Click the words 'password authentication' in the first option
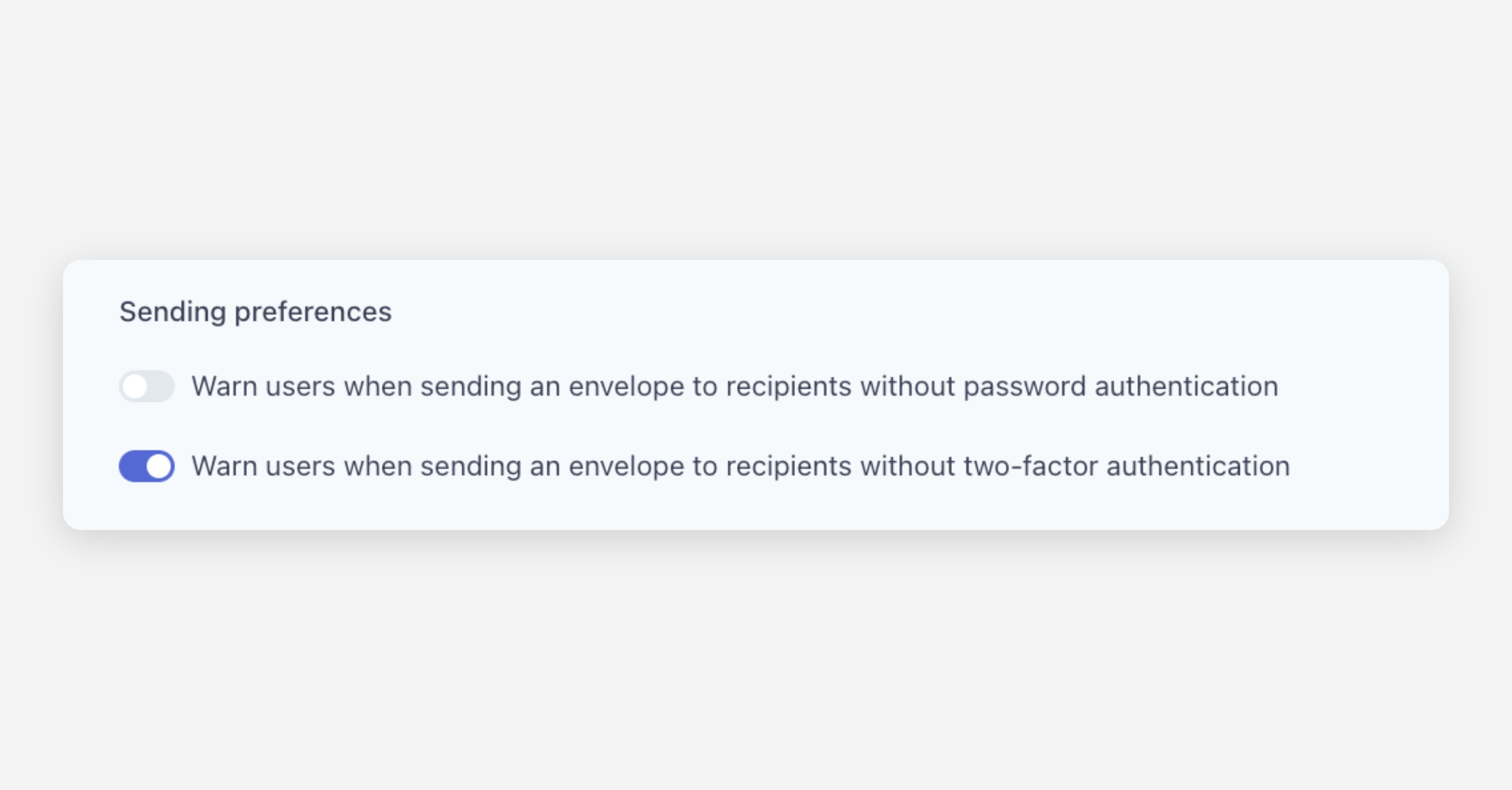Viewport: 1512px width, 790px height. click(x=1120, y=386)
